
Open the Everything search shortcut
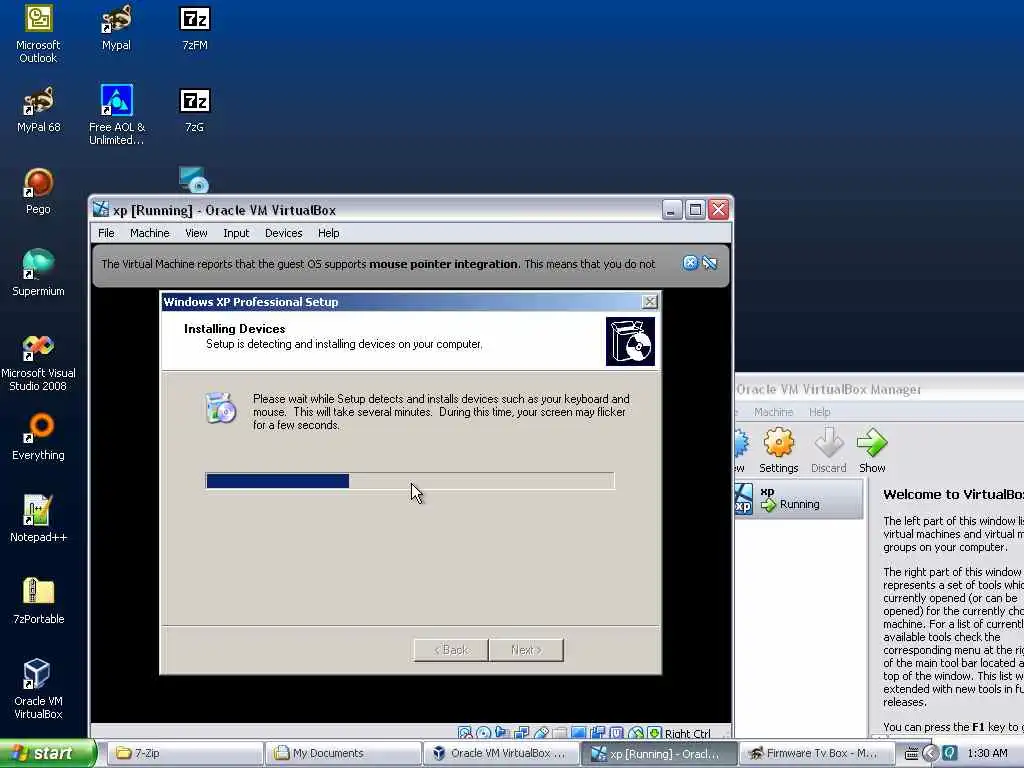point(38,438)
